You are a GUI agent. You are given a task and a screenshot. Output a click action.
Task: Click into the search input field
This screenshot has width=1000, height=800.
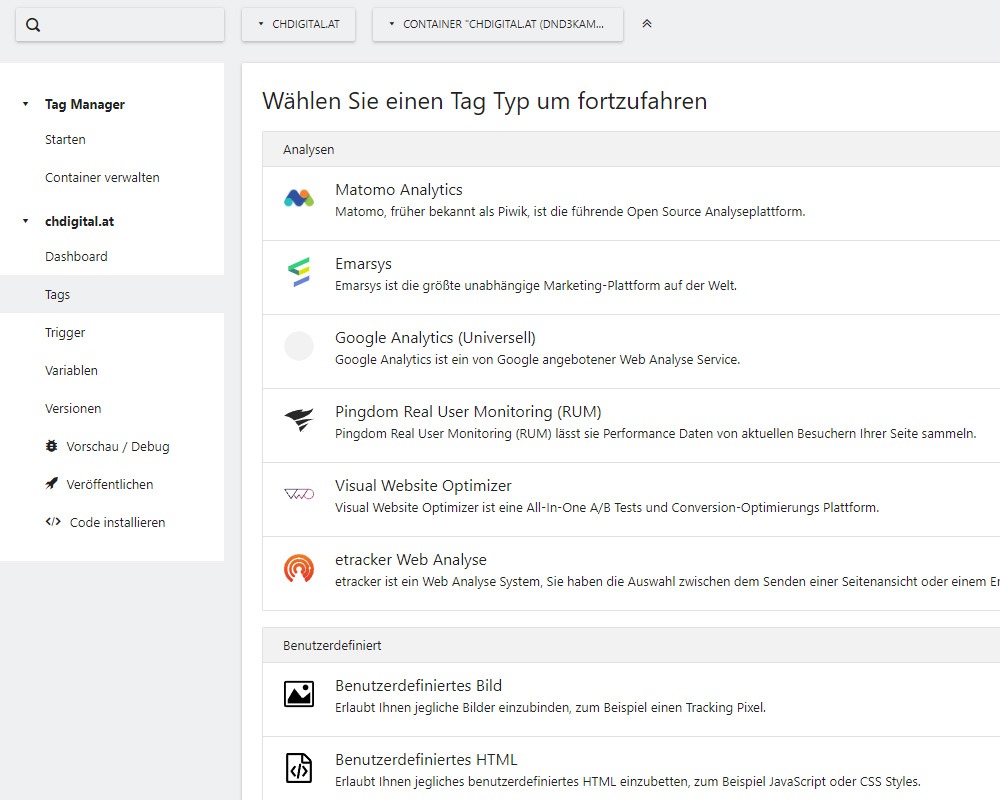(120, 25)
